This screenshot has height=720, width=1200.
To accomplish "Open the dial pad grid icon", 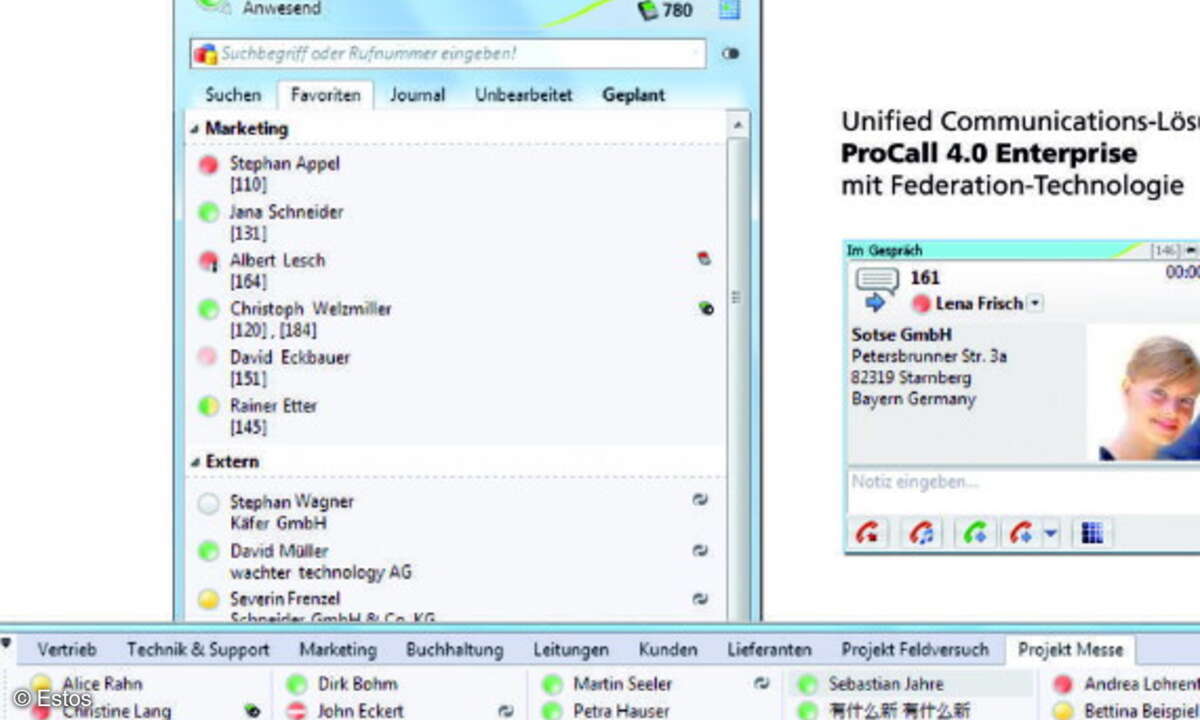I will tap(1092, 533).
